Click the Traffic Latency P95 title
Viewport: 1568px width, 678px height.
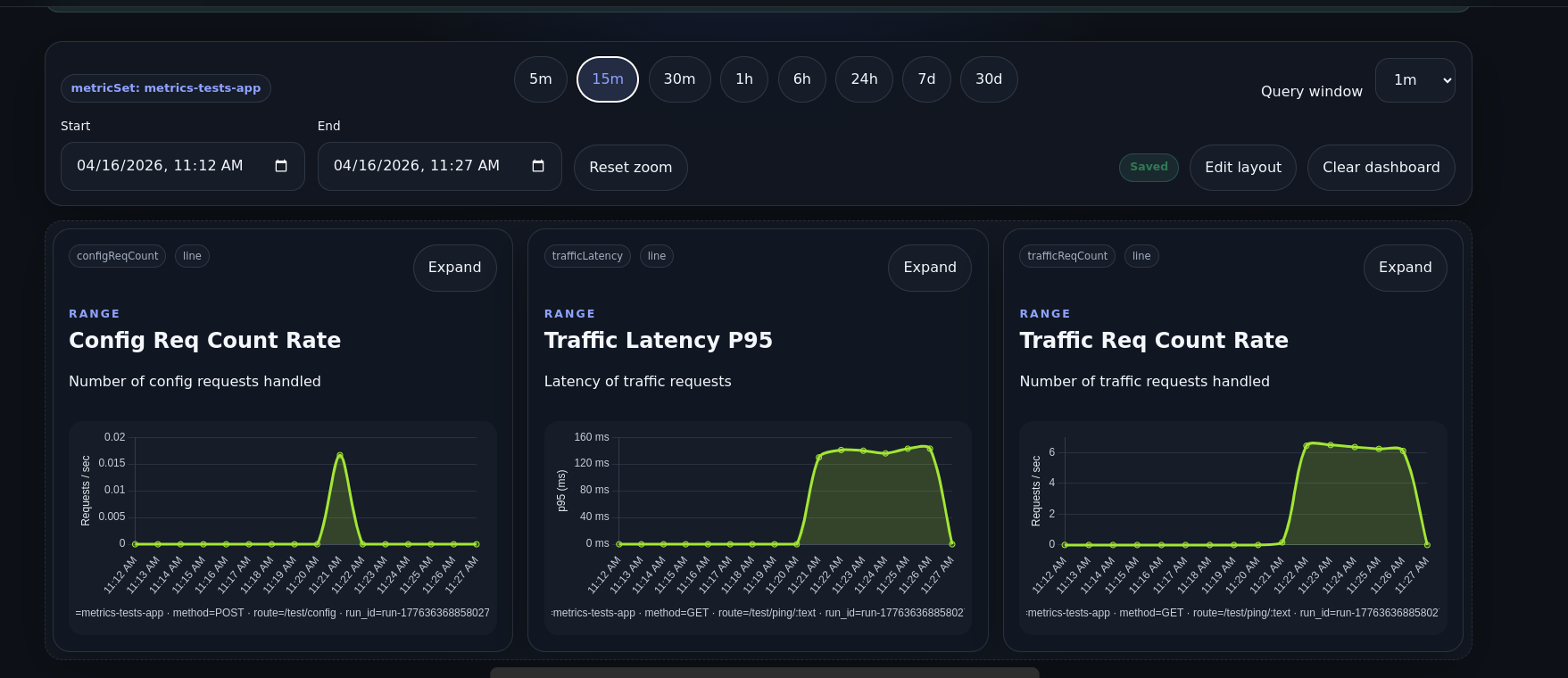(x=659, y=341)
